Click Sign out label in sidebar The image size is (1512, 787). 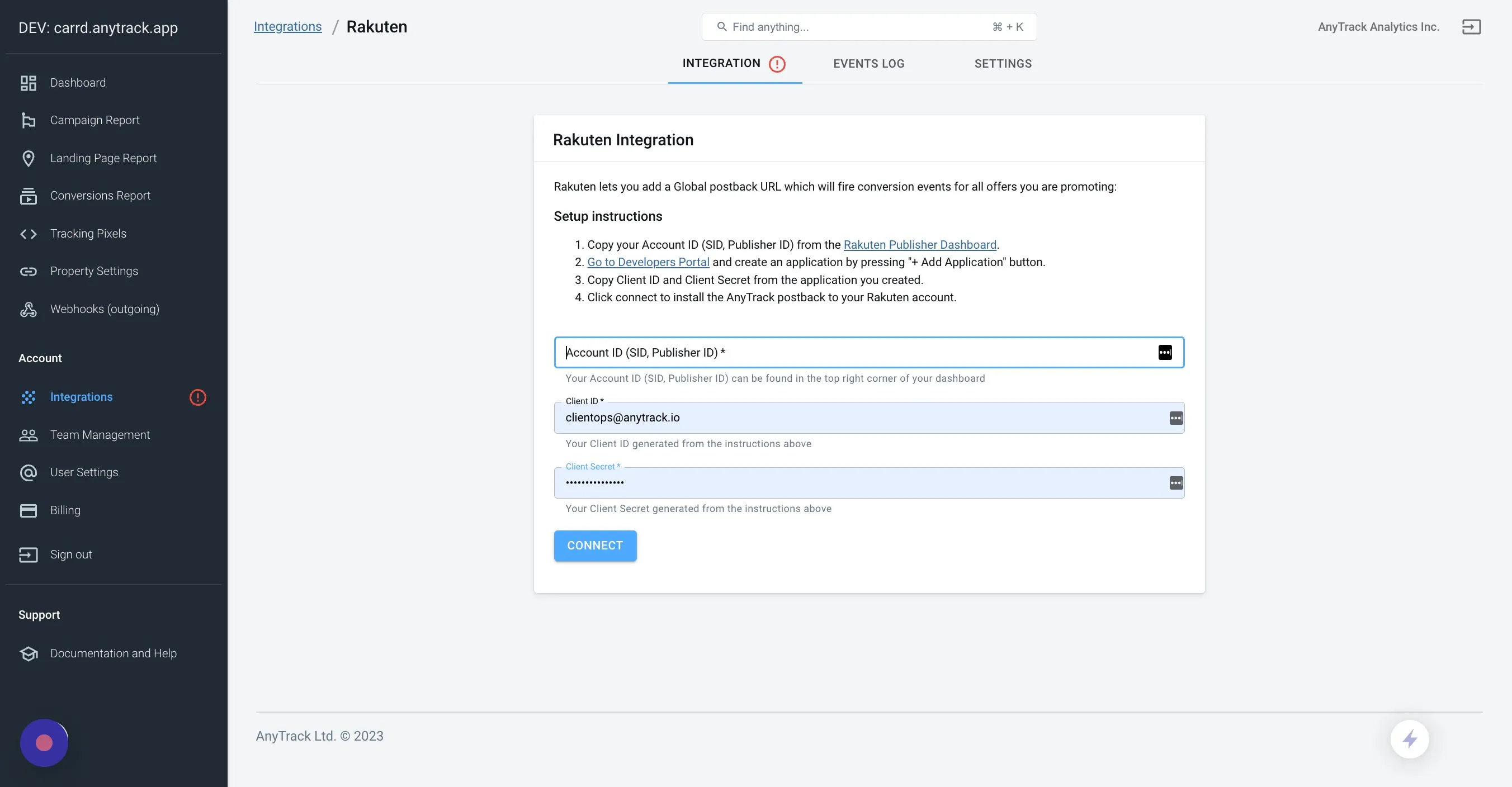(x=71, y=554)
